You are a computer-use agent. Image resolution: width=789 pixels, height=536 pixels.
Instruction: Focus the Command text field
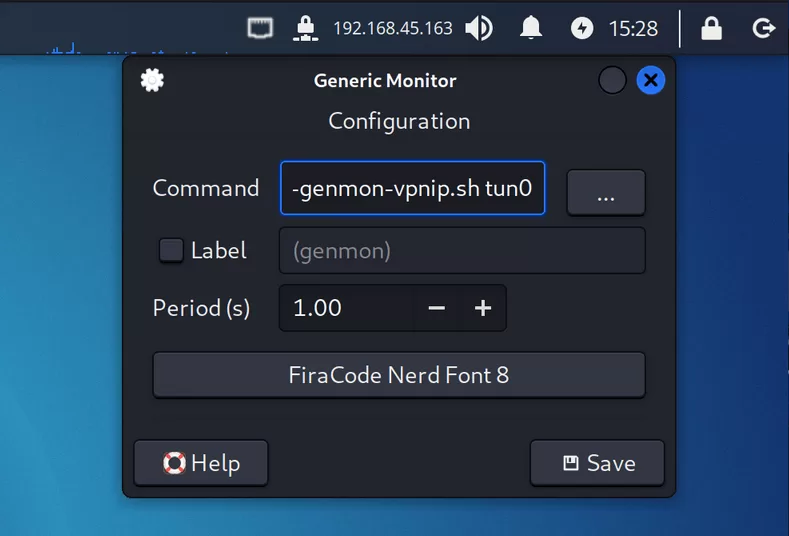coord(412,188)
